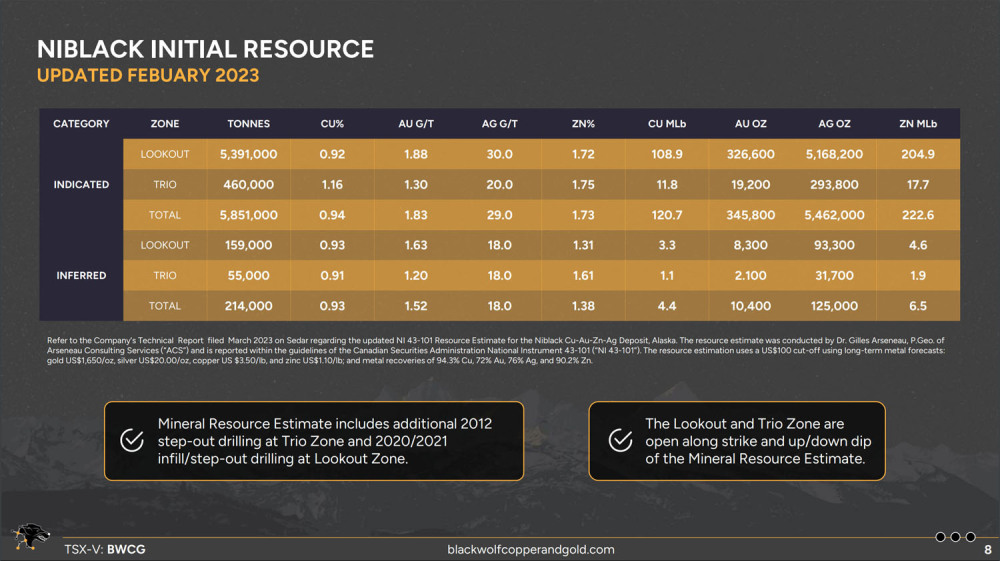This screenshot has height=561, width=1000.
Task: Click the AG OZ column header
Action: pos(834,124)
